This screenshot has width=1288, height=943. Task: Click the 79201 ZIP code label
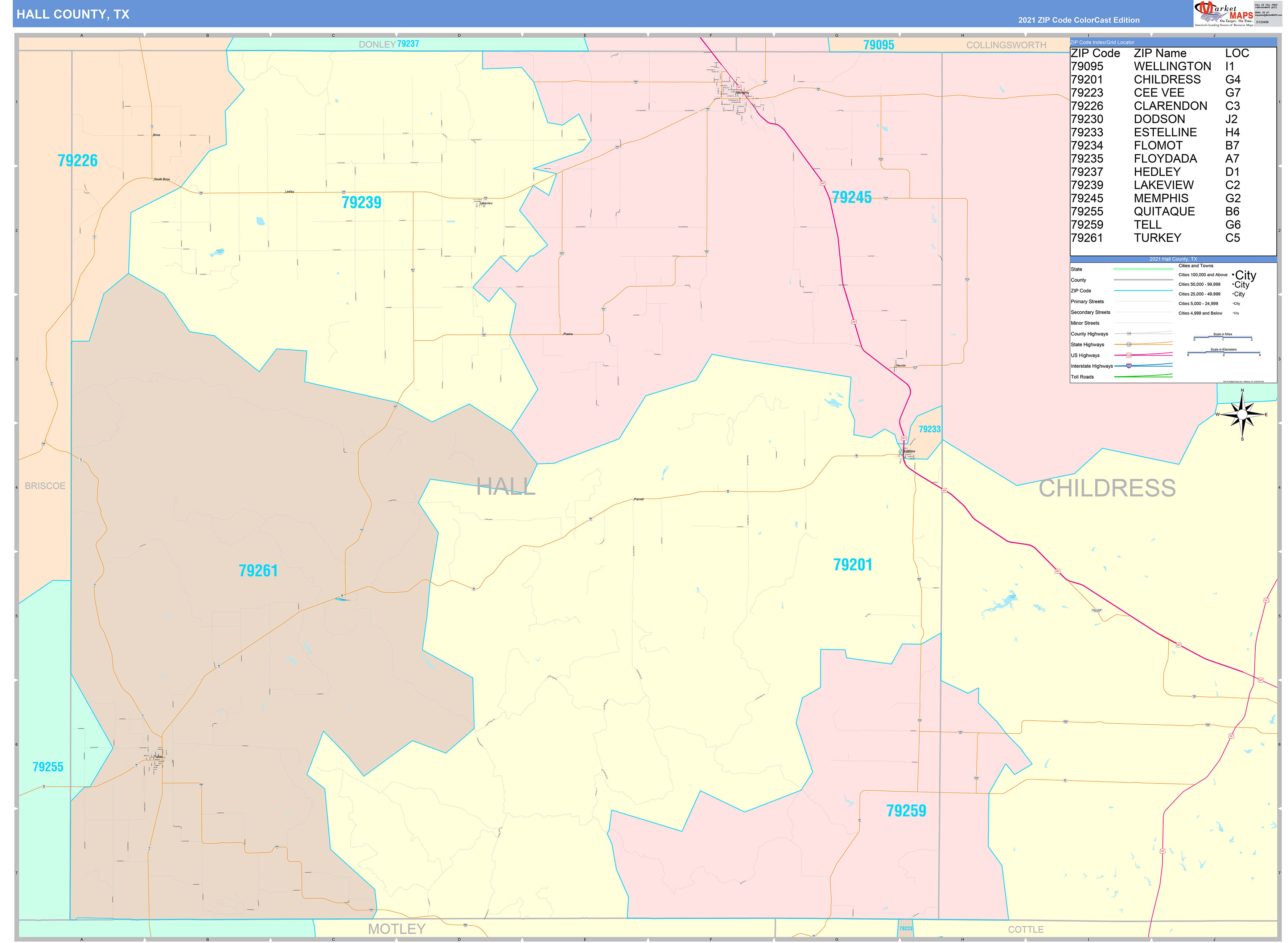click(852, 565)
